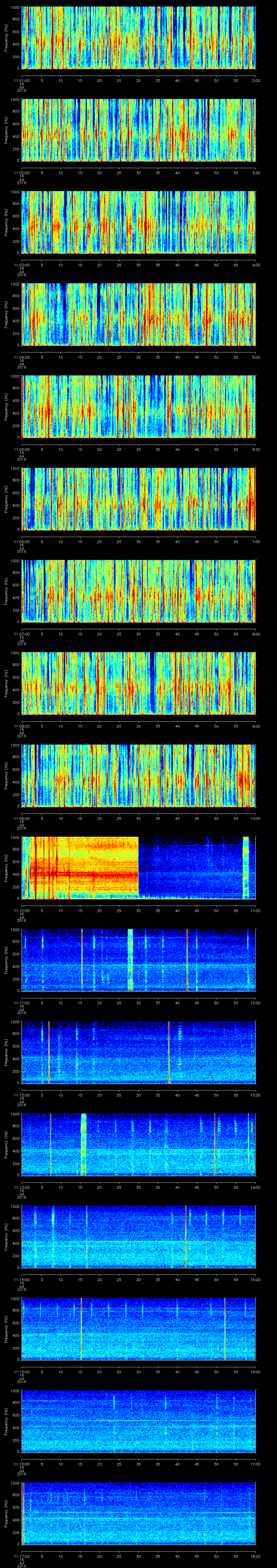The width and height of the screenshot is (277, 1568).
Task: Click the 11:02:00 start time label
Action: 21,173
